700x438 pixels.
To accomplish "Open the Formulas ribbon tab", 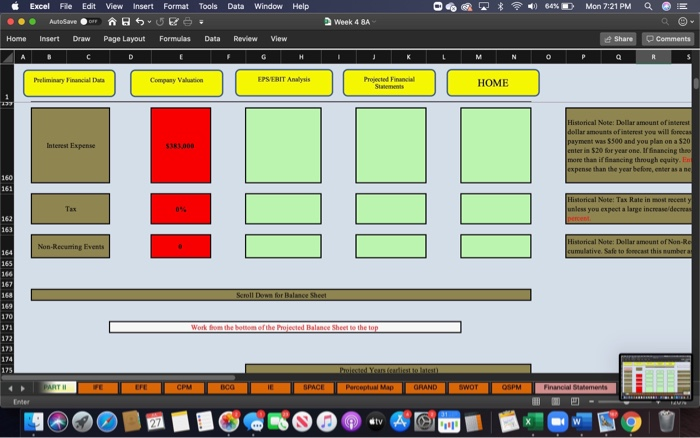I will tap(175, 39).
